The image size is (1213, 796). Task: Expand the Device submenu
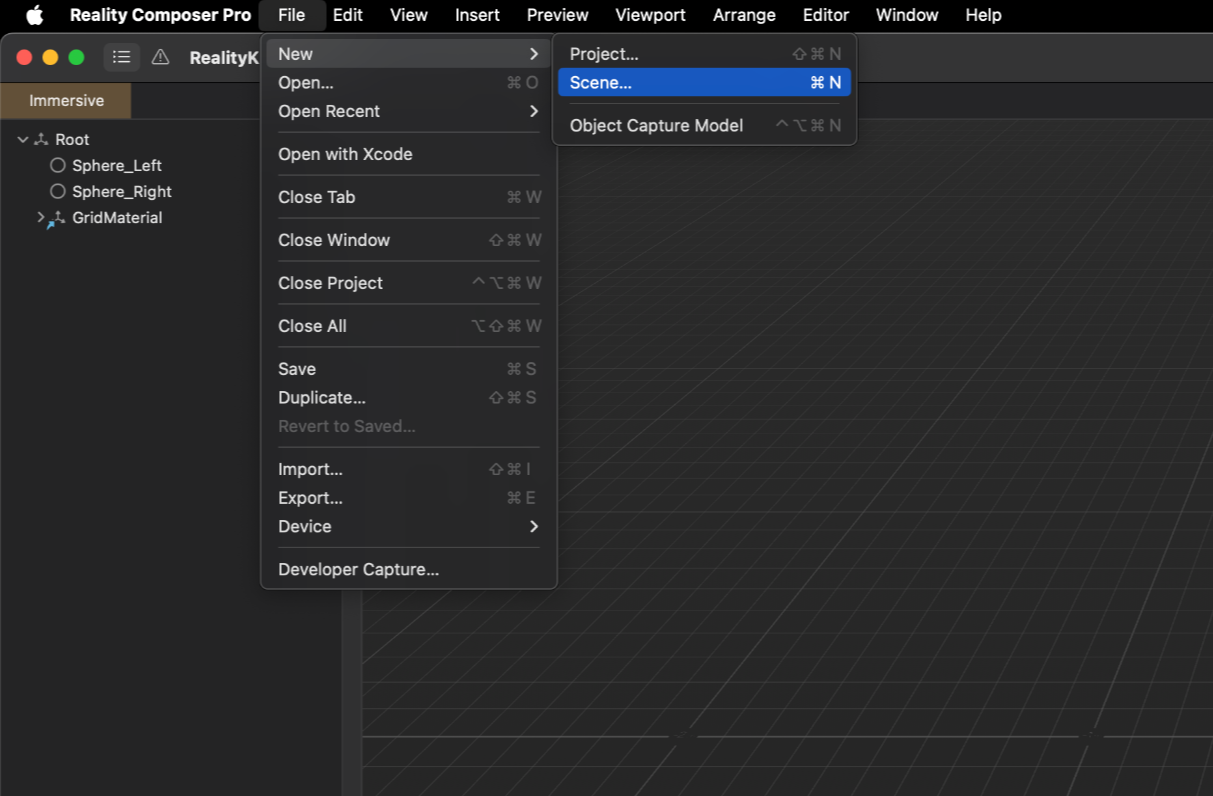click(x=409, y=526)
